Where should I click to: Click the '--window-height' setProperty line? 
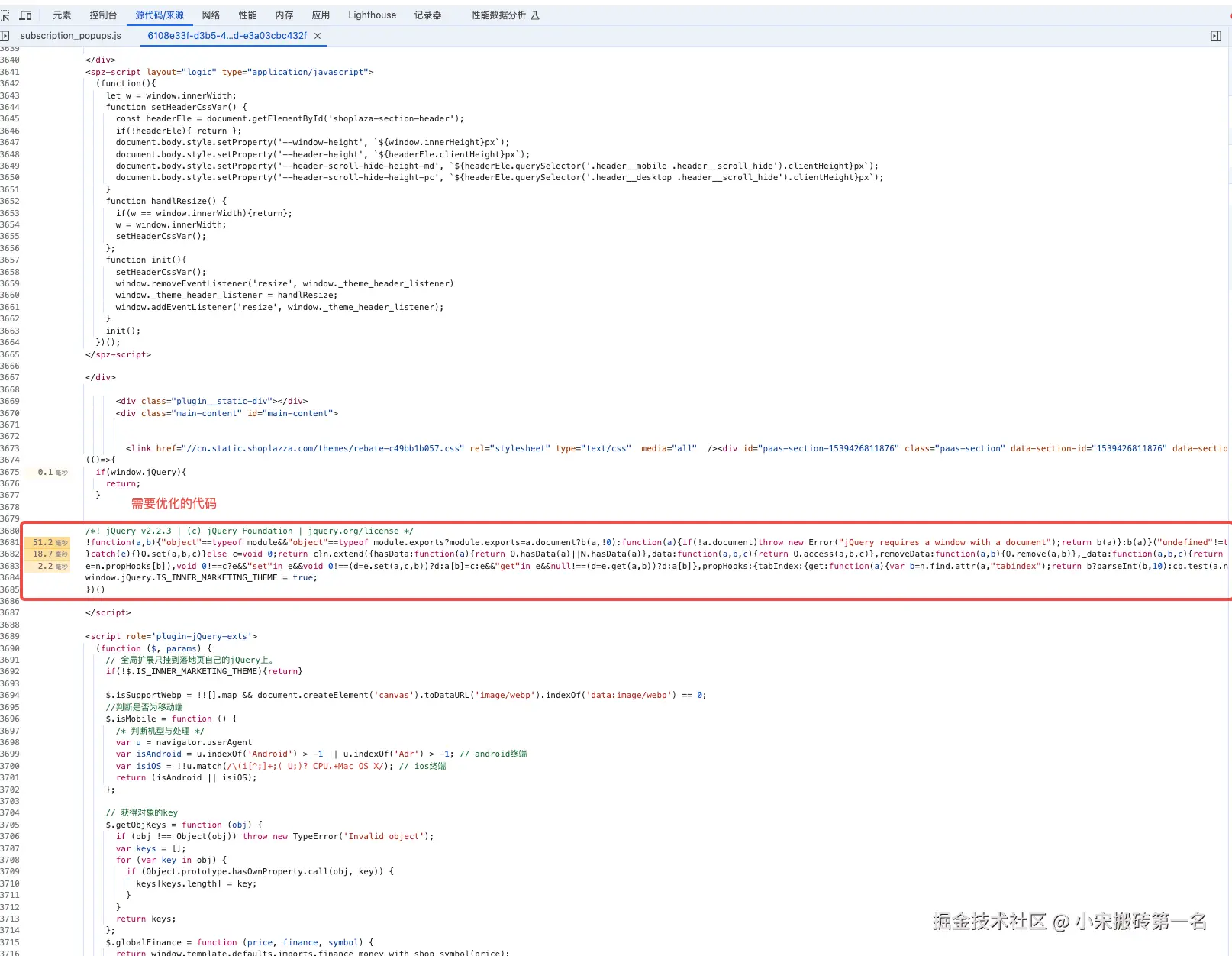tap(313, 143)
